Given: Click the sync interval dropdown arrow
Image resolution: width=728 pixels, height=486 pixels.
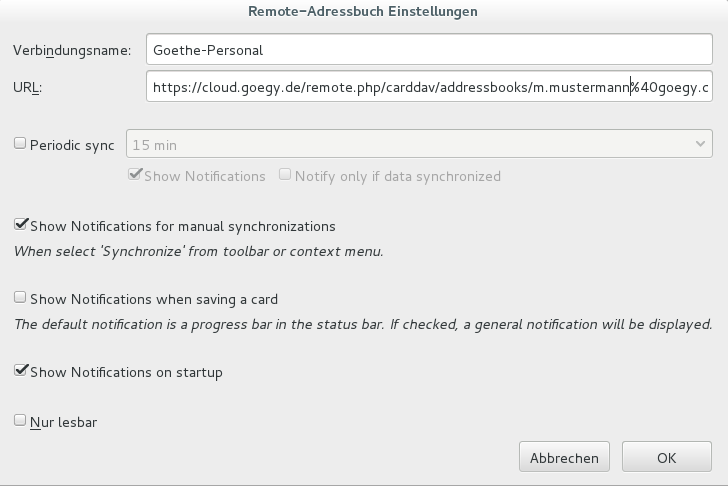Looking at the screenshot, I should [x=702, y=145].
